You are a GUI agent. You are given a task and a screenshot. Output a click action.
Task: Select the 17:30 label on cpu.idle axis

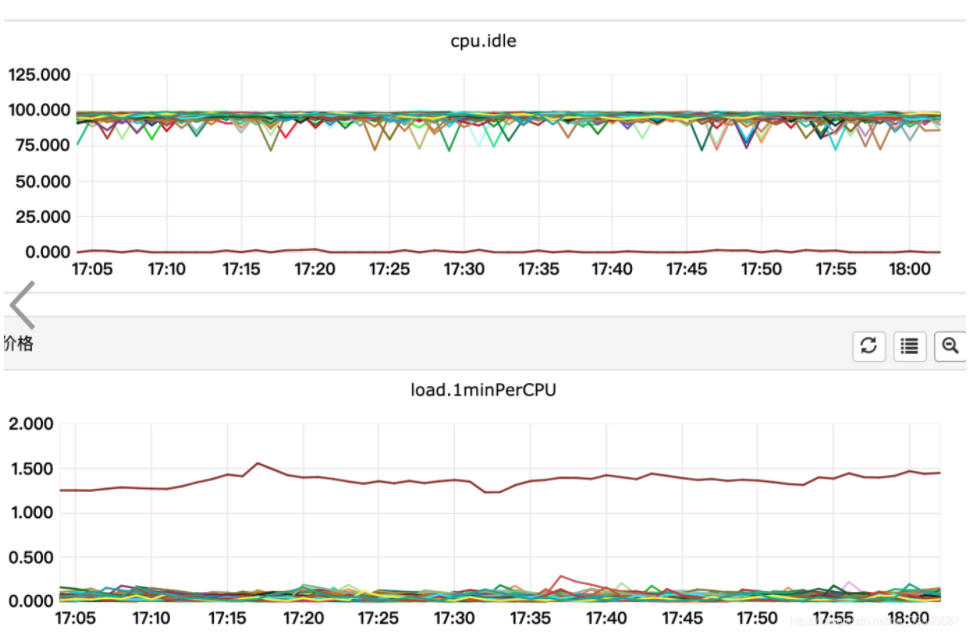click(464, 269)
